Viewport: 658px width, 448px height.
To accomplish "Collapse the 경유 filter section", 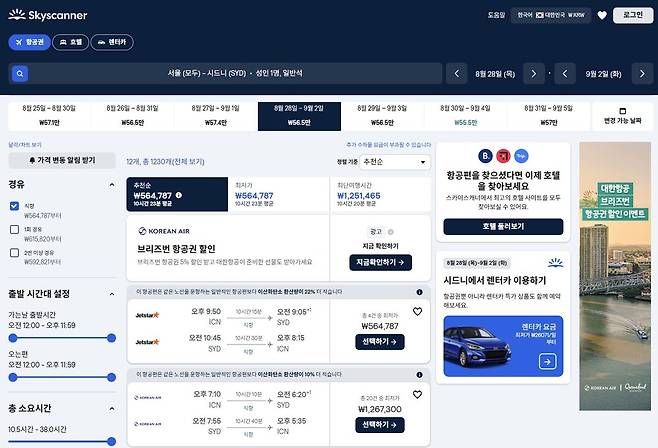I will (112, 185).
